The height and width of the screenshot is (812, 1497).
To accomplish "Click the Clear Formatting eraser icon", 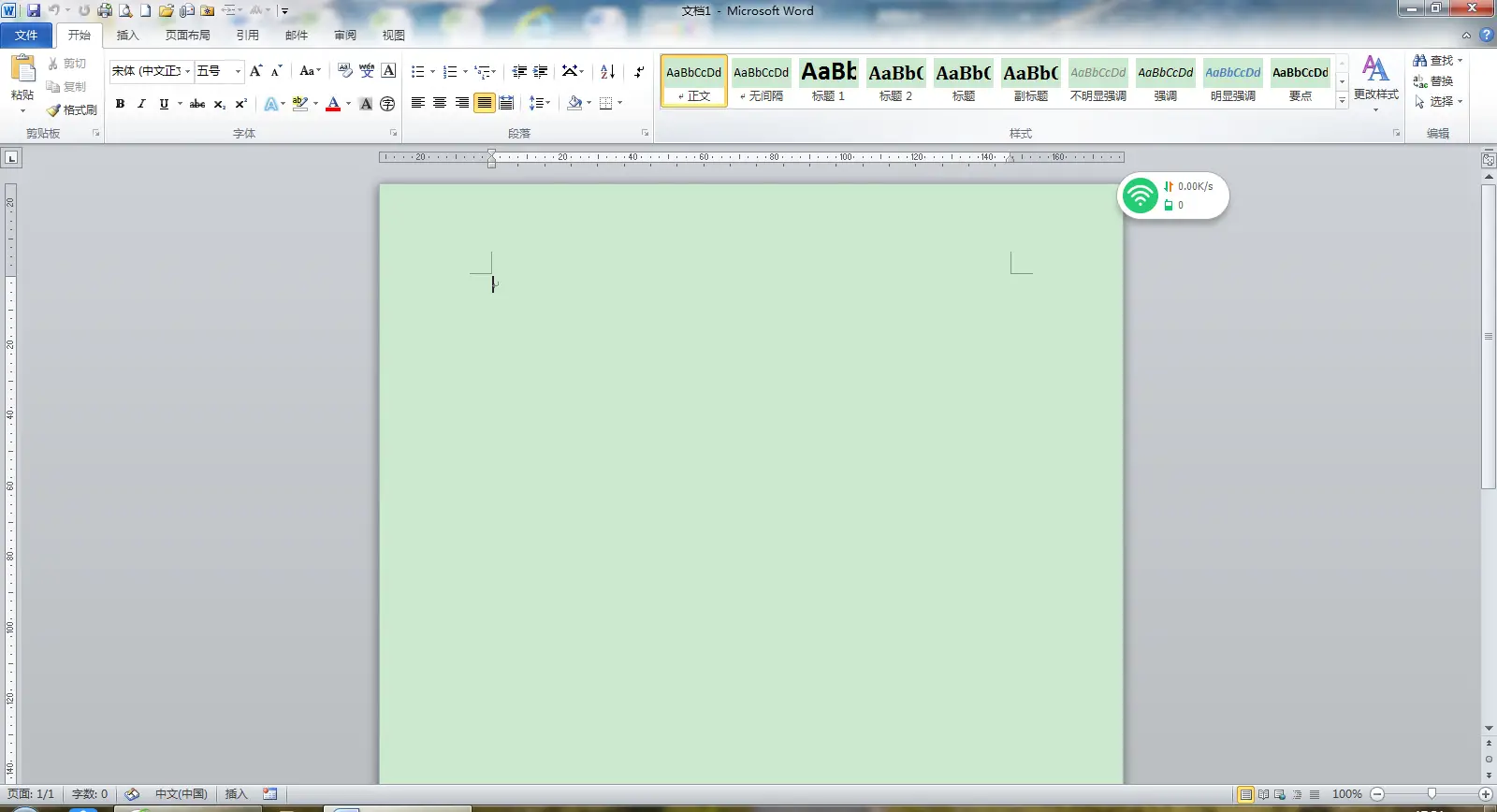I will coord(344,71).
